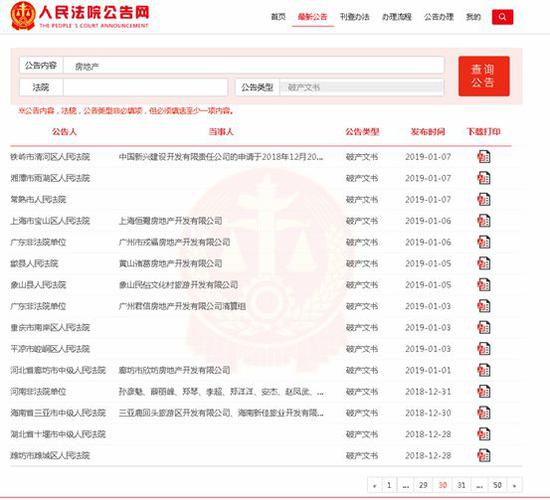Open 上海恒馨房地产开发有限公司 party entry

point(170,221)
